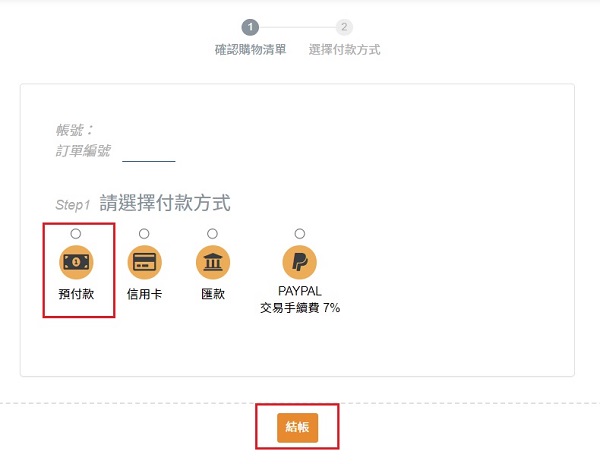Click the 匯款 bank building icon

coord(213,262)
